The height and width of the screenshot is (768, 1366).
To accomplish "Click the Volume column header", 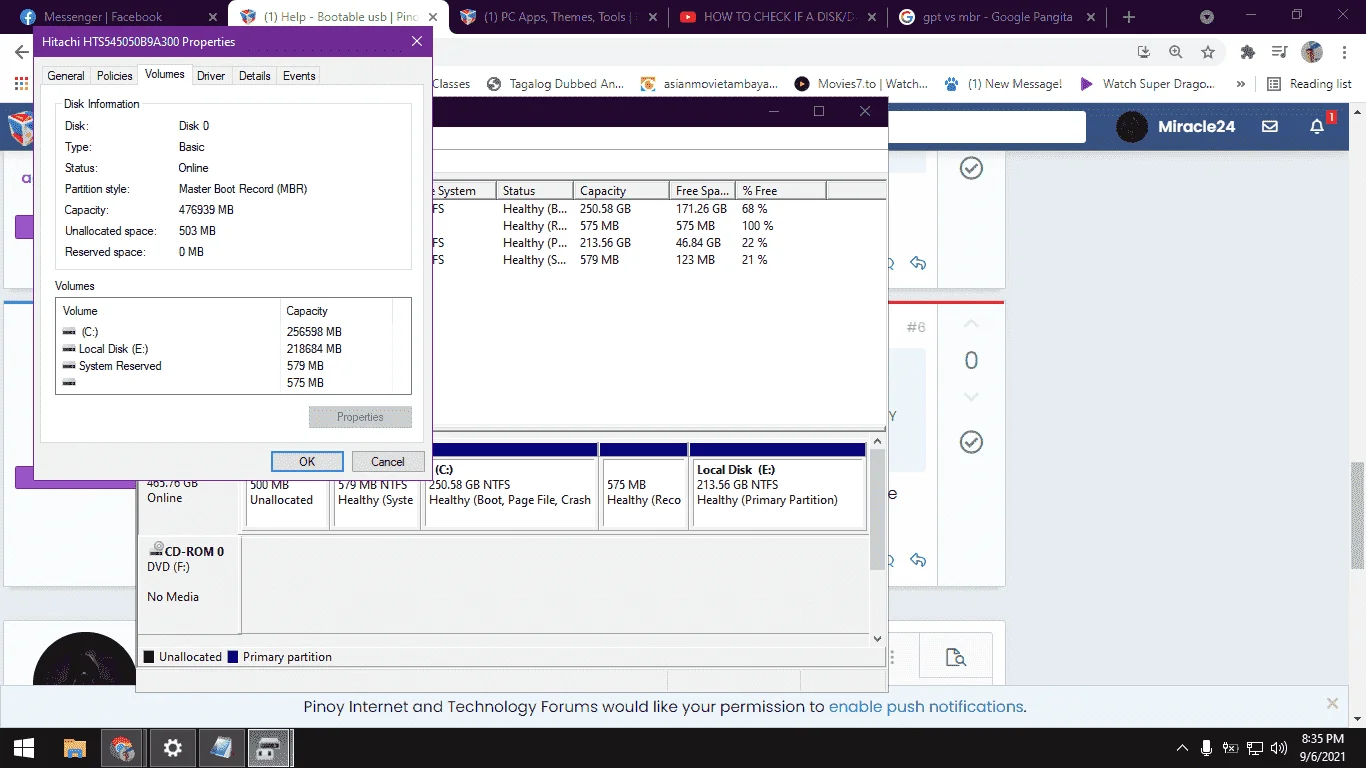I will [168, 311].
